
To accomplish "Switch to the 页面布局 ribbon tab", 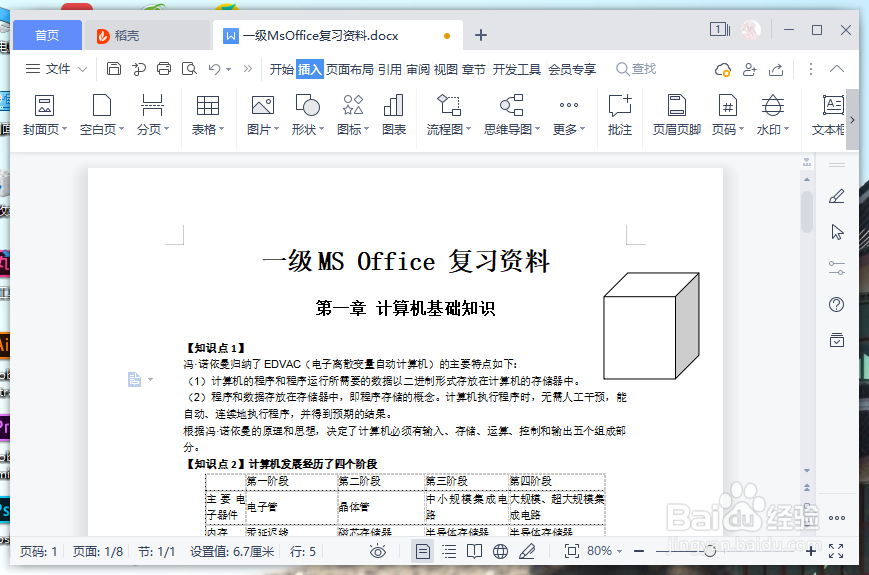I will (x=350, y=69).
